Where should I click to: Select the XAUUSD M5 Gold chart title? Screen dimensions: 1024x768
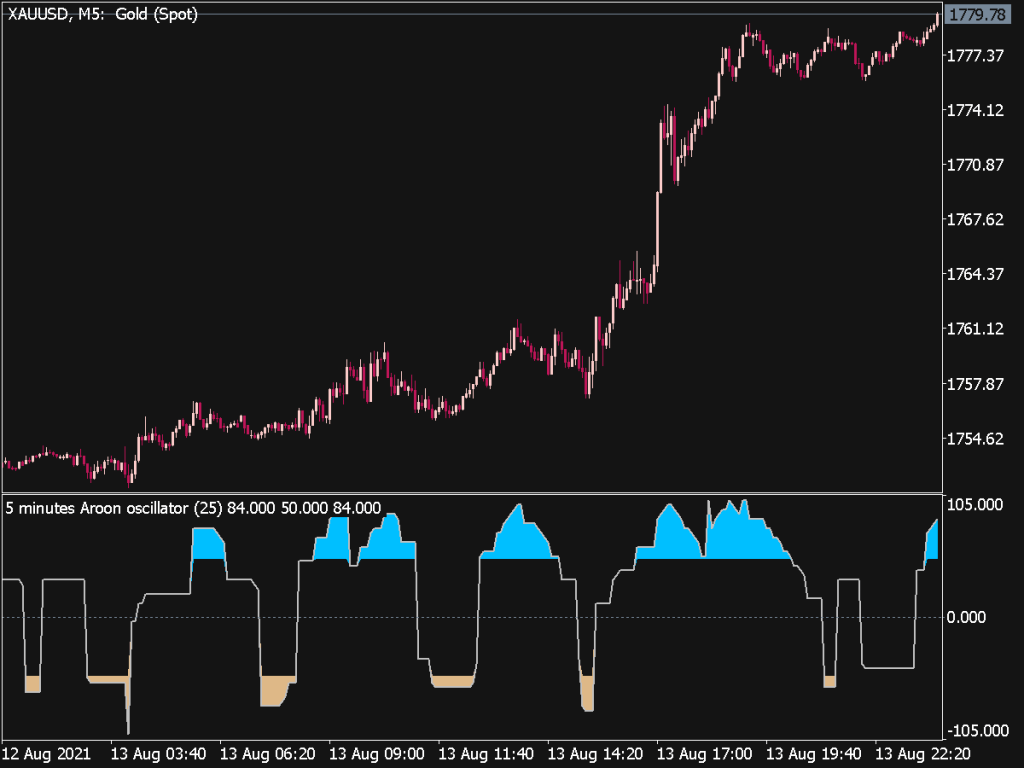point(100,14)
